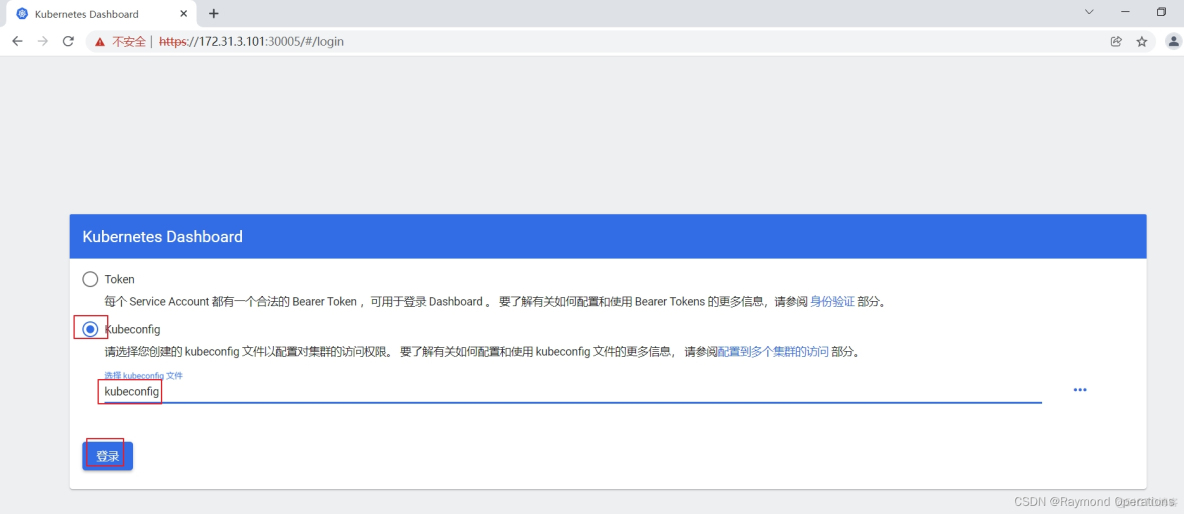
Task: Click the Token option label
Action: [119, 279]
